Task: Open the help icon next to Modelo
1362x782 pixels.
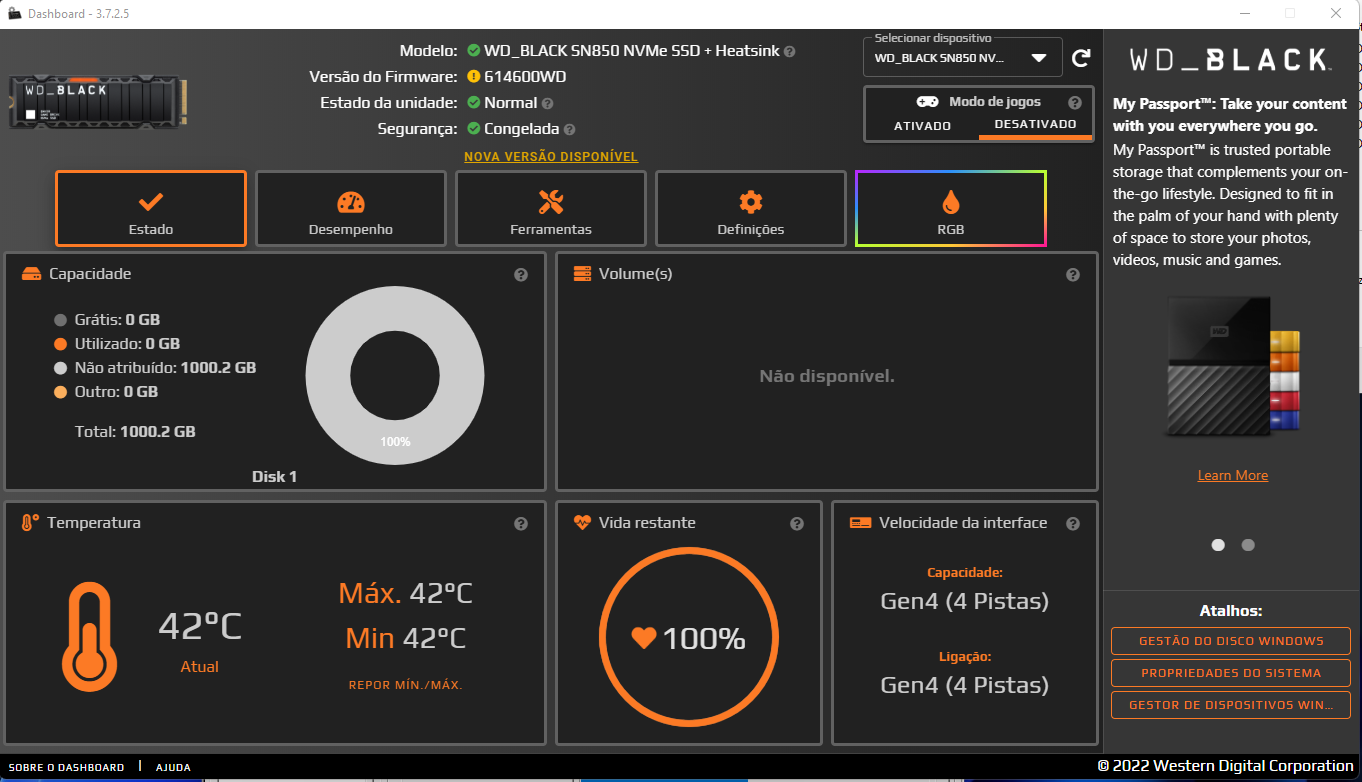Action: [x=789, y=50]
